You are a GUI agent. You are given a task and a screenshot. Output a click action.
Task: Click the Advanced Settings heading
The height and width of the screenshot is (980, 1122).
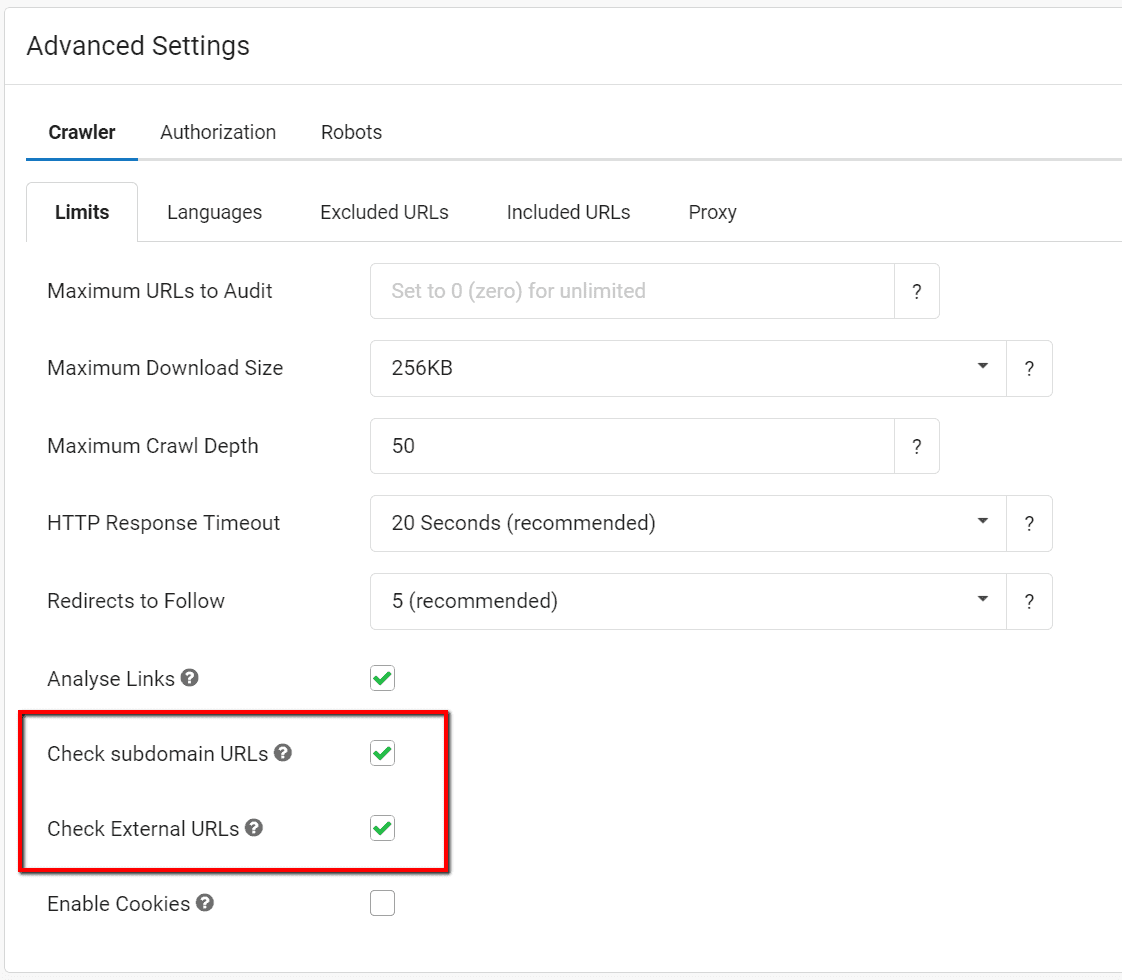(x=138, y=46)
